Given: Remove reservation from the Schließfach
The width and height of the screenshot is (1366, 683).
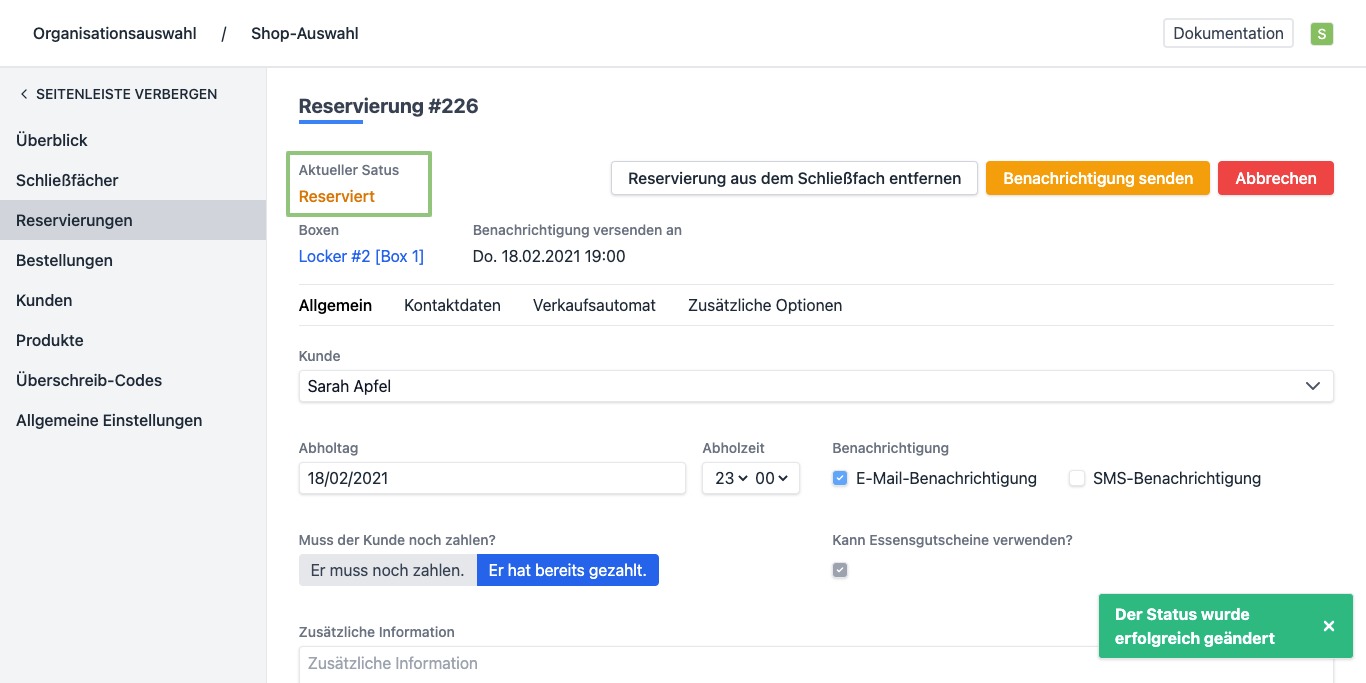Looking at the screenshot, I should coord(794,178).
